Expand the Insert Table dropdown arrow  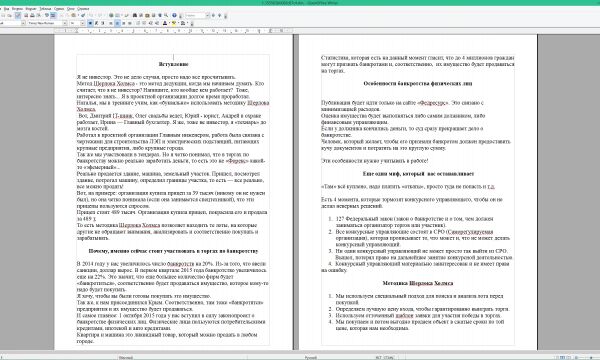122,15
